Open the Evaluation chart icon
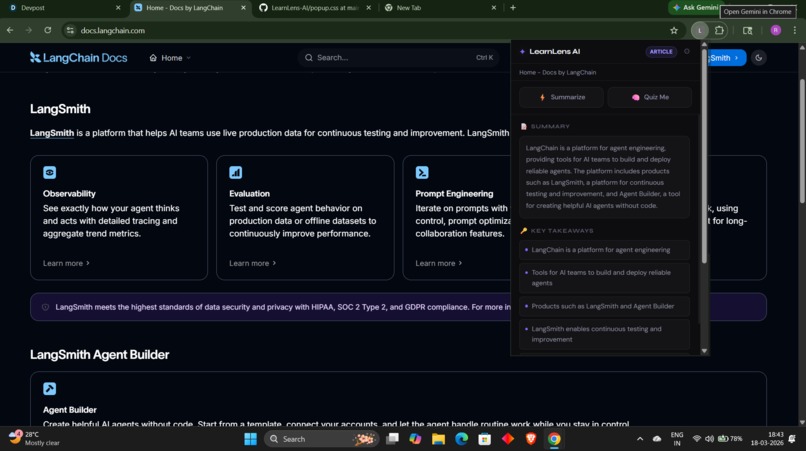Image resolution: width=806 pixels, height=451 pixels. 235,172
